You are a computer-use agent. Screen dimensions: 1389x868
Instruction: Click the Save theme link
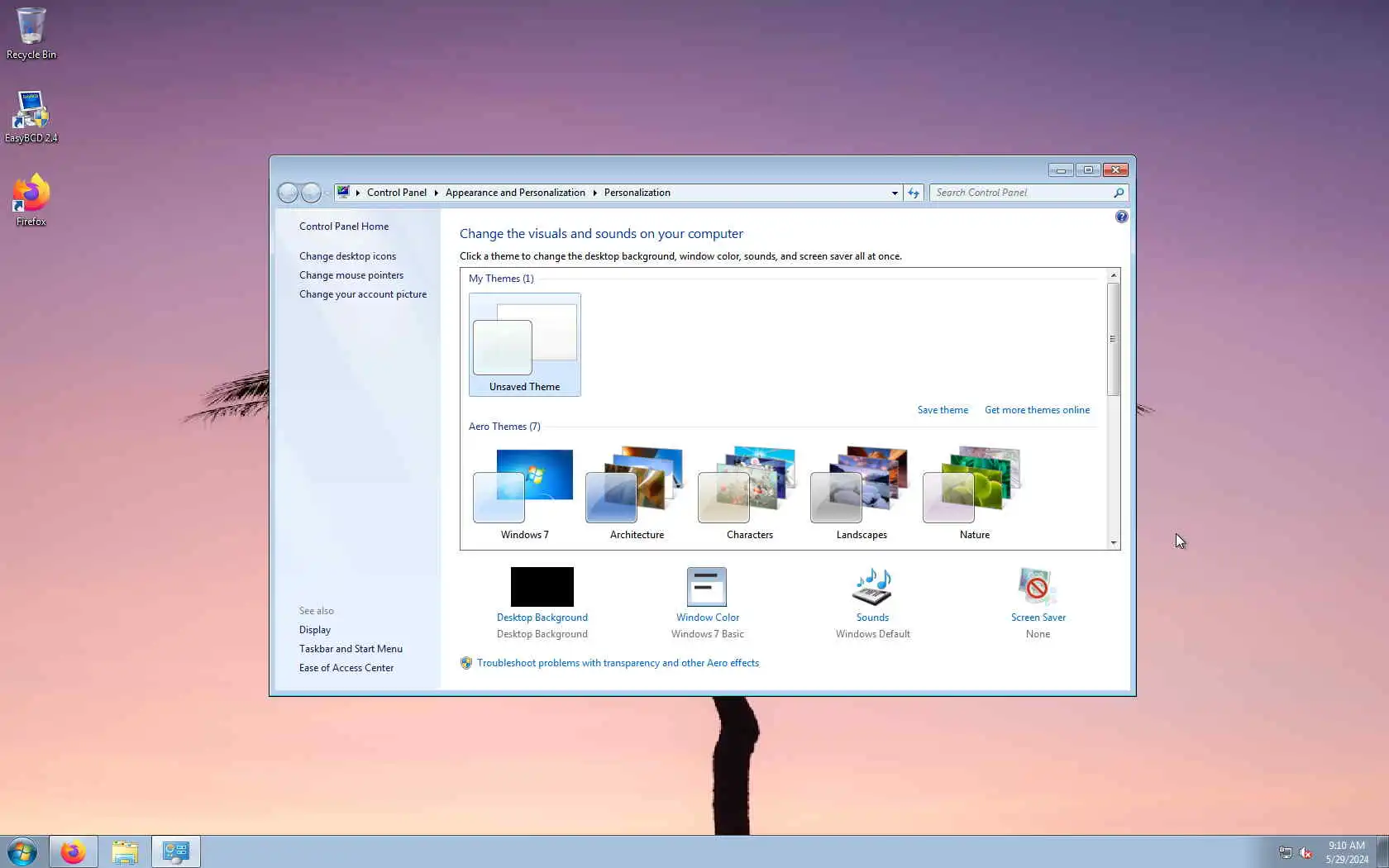tap(943, 410)
